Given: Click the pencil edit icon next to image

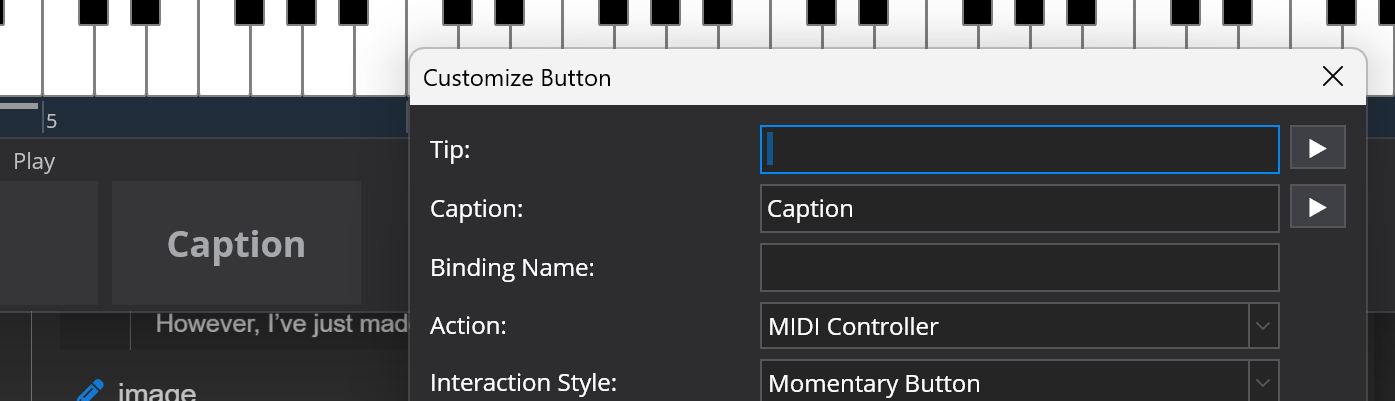Looking at the screenshot, I should [90, 390].
